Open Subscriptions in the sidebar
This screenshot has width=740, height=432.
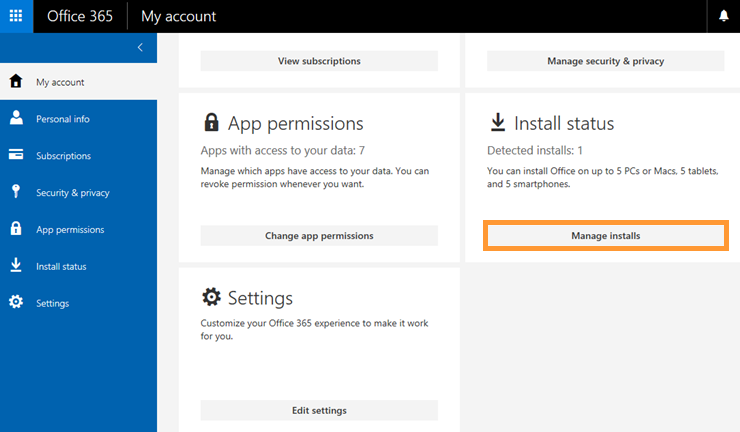[78, 155]
